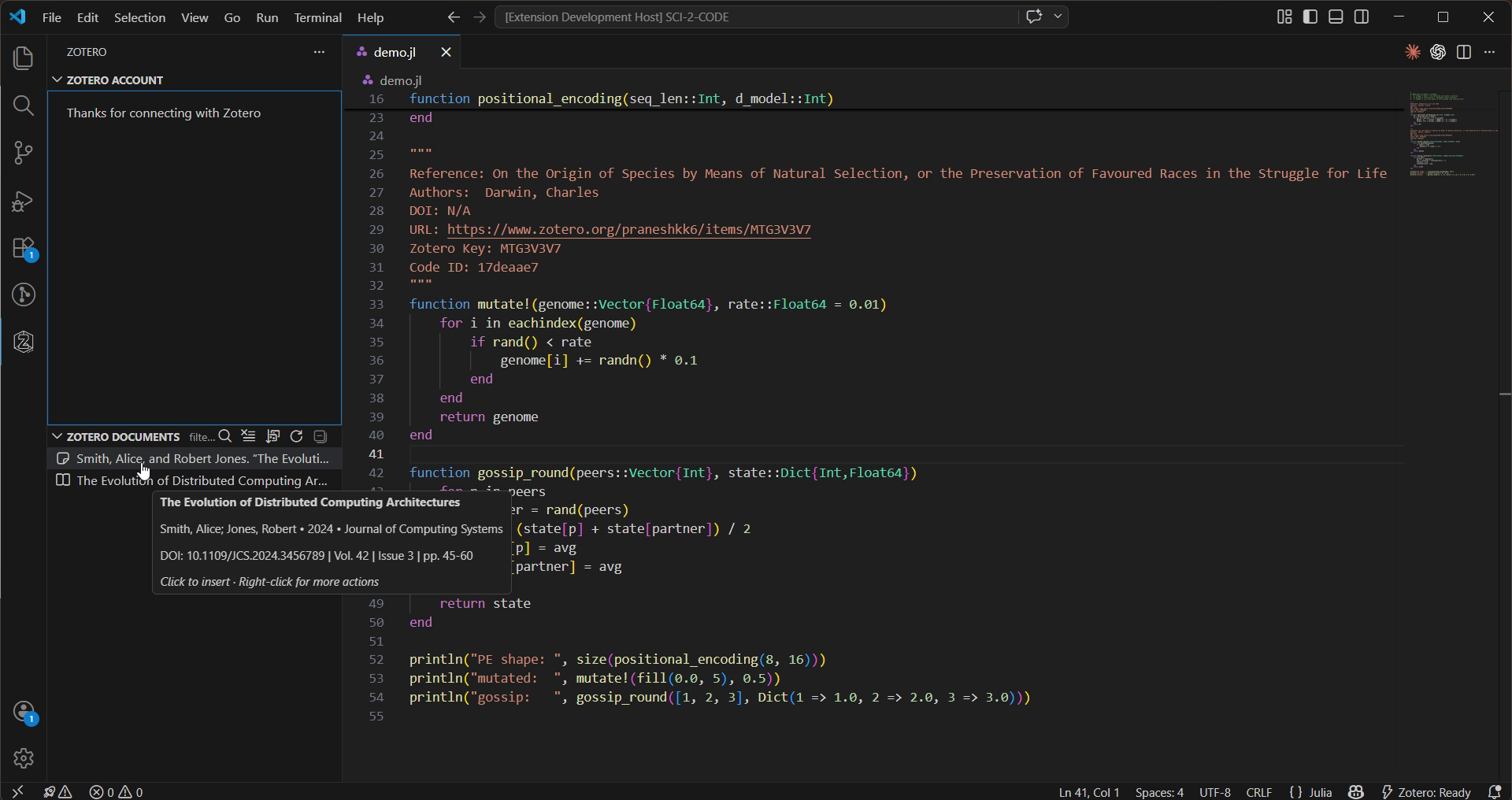The height and width of the screenshot is (800, 1512).
Task: Click the "Thanks for connecting with Zotero" message
Action: (x=164, y=113)
